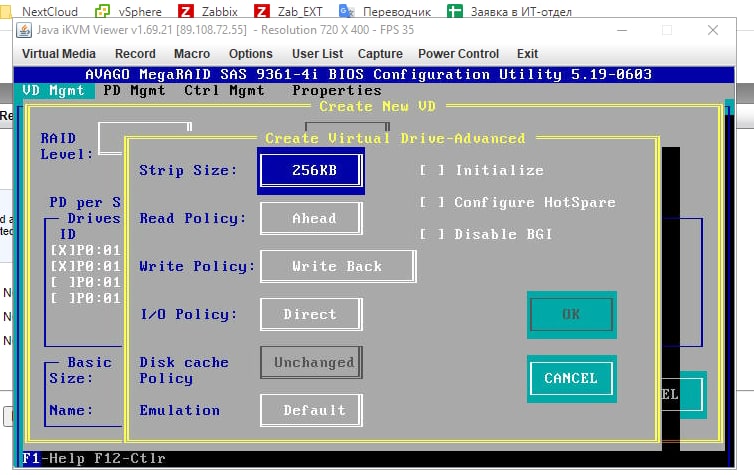The width and height of the screenshot is (754, 475).
Task: Click the Java icon in iKVM title bar
Action: coord(24,30)
